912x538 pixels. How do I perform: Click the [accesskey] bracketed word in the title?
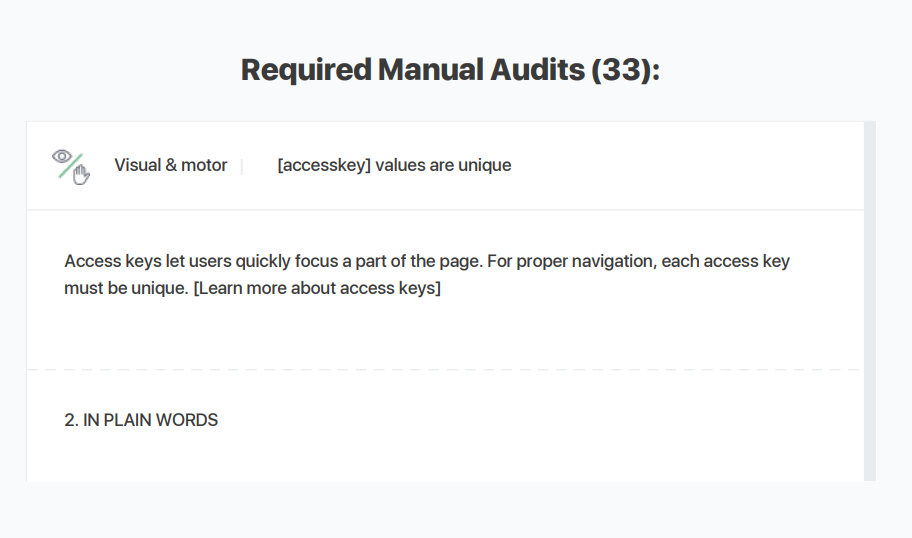coord(324,165)
